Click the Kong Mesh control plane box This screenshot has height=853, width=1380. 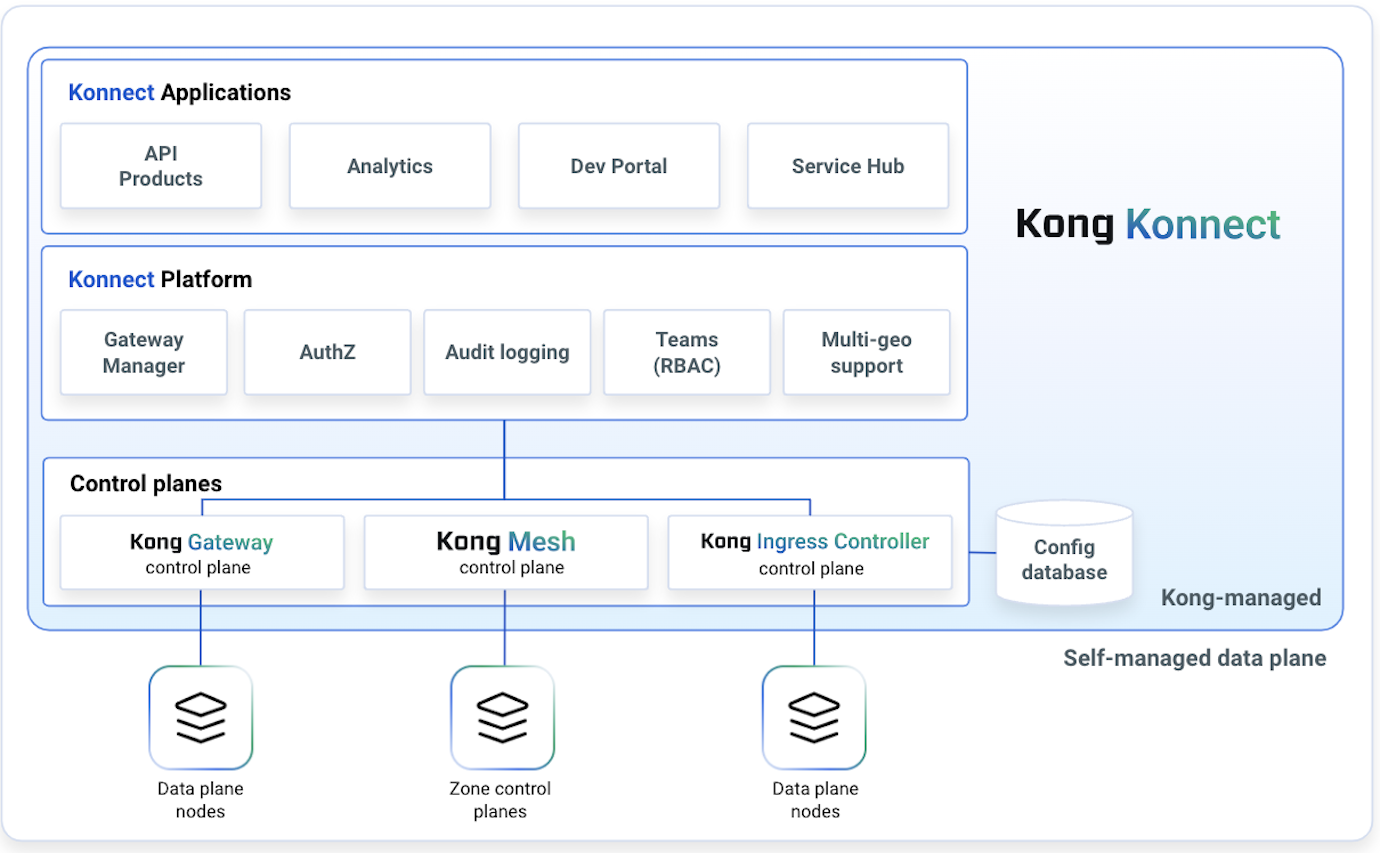pyautogui.click(x=505, y=552)
